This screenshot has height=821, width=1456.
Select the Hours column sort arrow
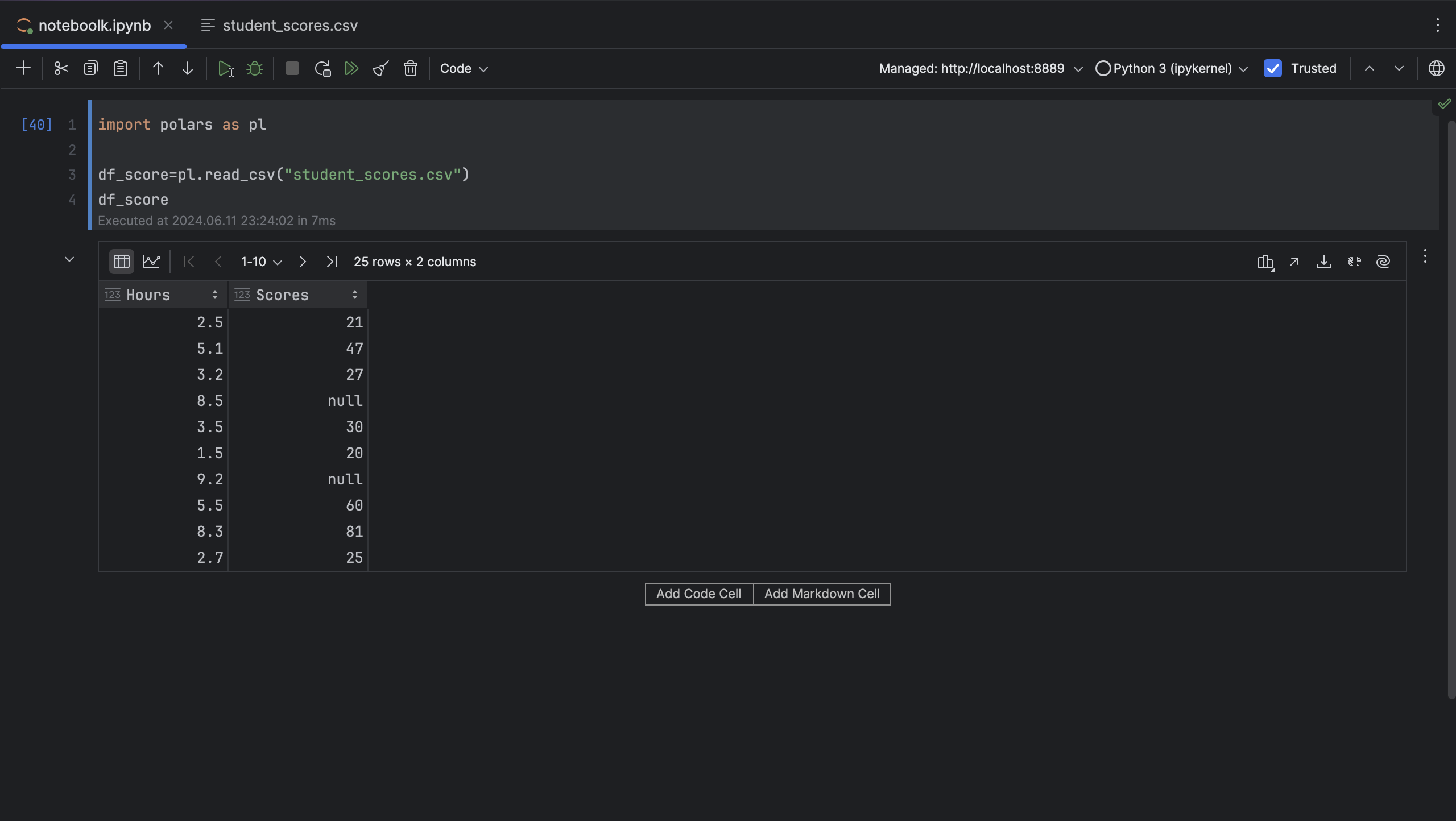click(213, 294)
